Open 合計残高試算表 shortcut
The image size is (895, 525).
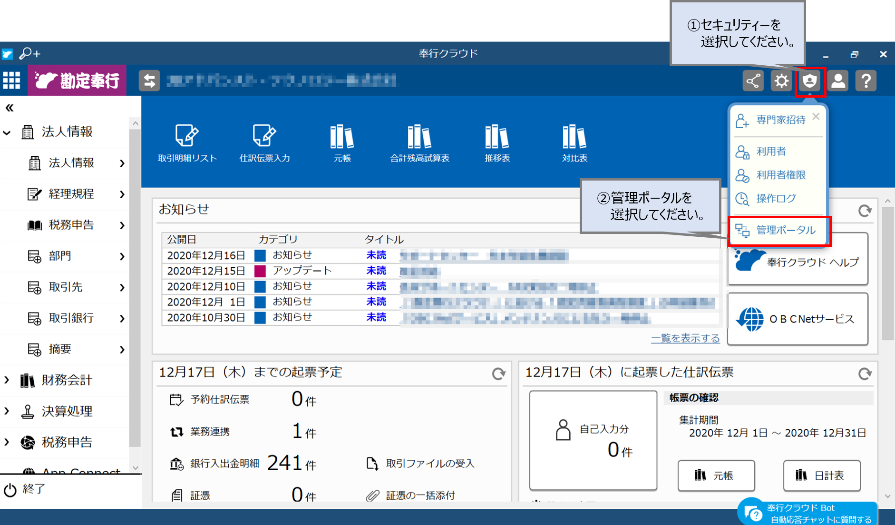(x=420, y=143)
